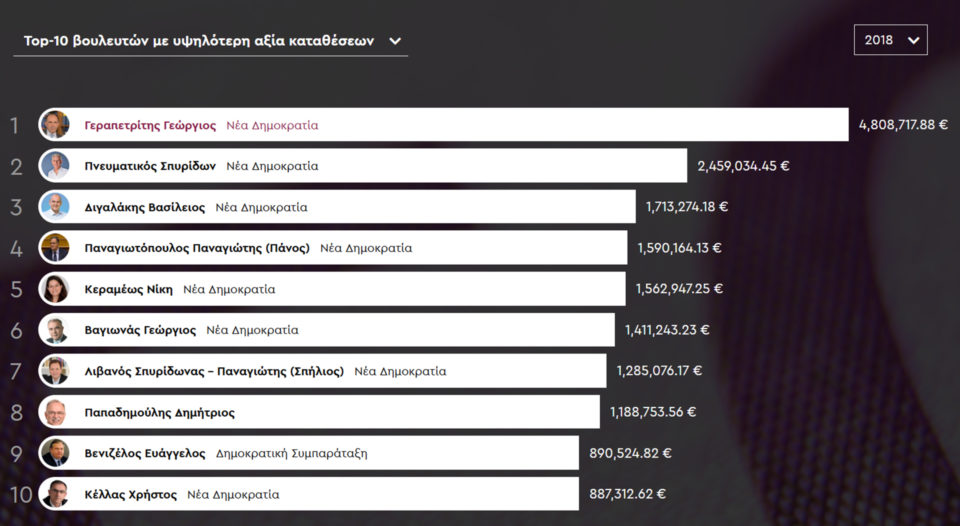Screen dimensions: 960x526
Task: Click Διγαλάκης Βασίλειος avatar photo
Action: pyautogui.click(x=54, y=207)
